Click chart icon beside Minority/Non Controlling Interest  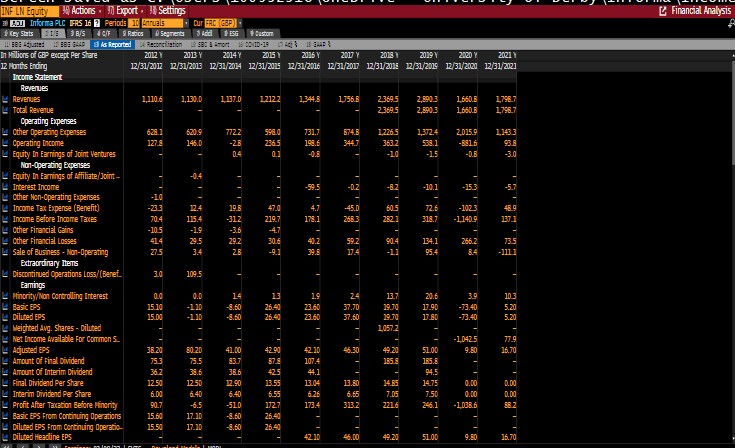click(5, 296)
